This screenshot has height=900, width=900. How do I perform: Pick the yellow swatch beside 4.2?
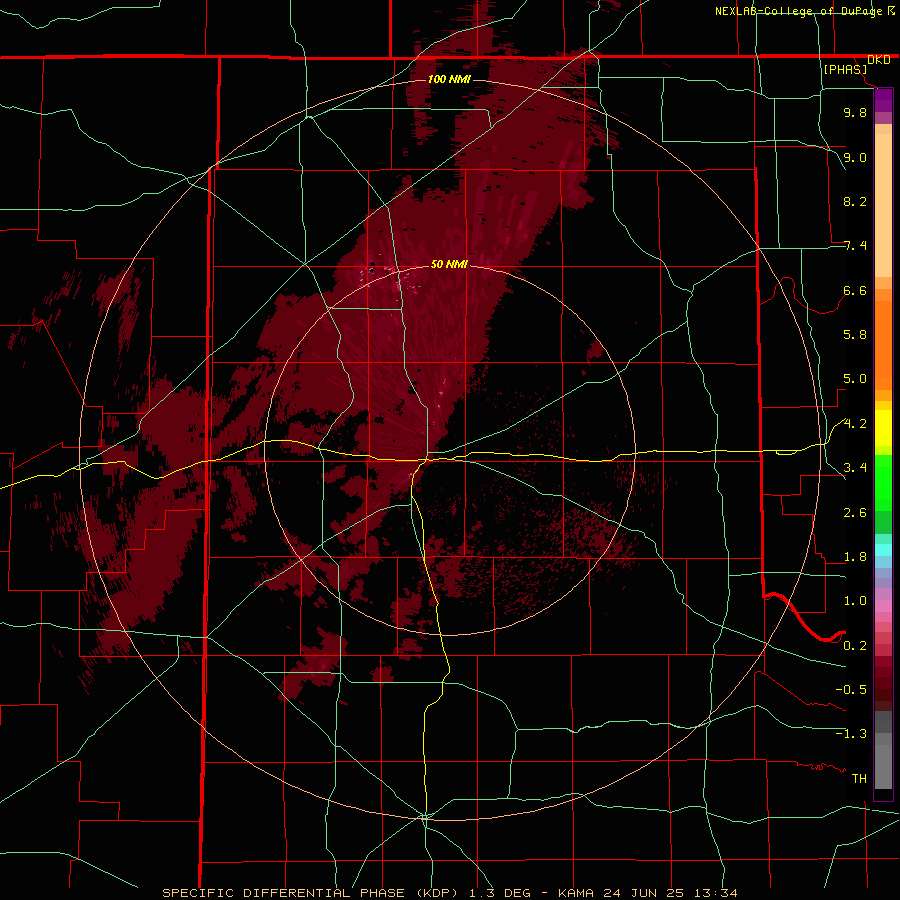pos(883,428)
